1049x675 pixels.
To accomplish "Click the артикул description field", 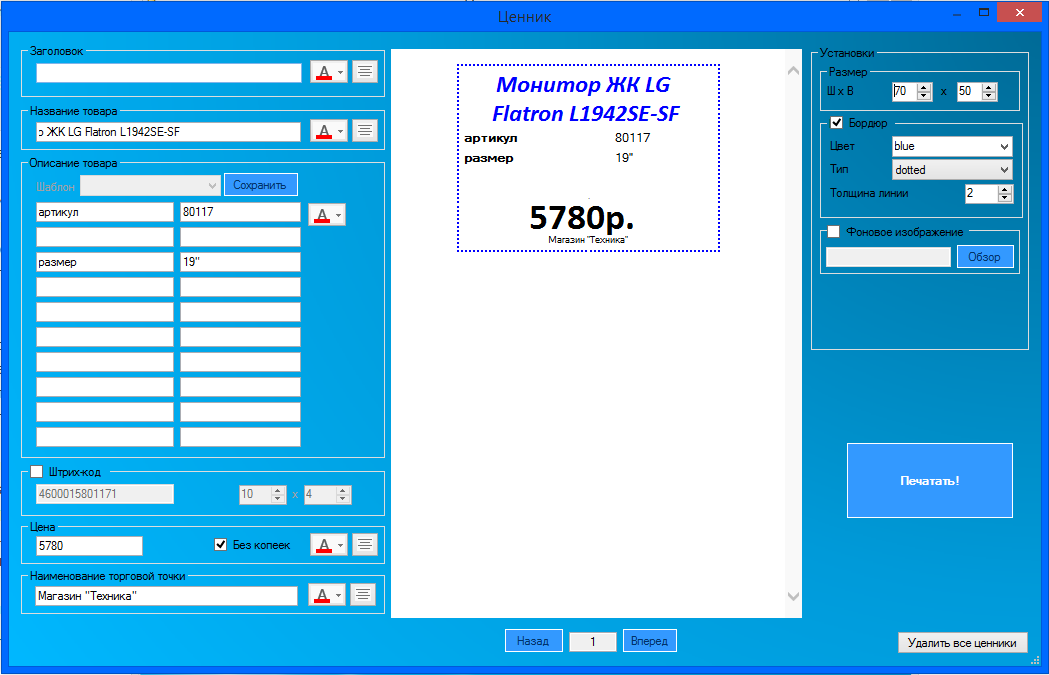I will [105, 212].
